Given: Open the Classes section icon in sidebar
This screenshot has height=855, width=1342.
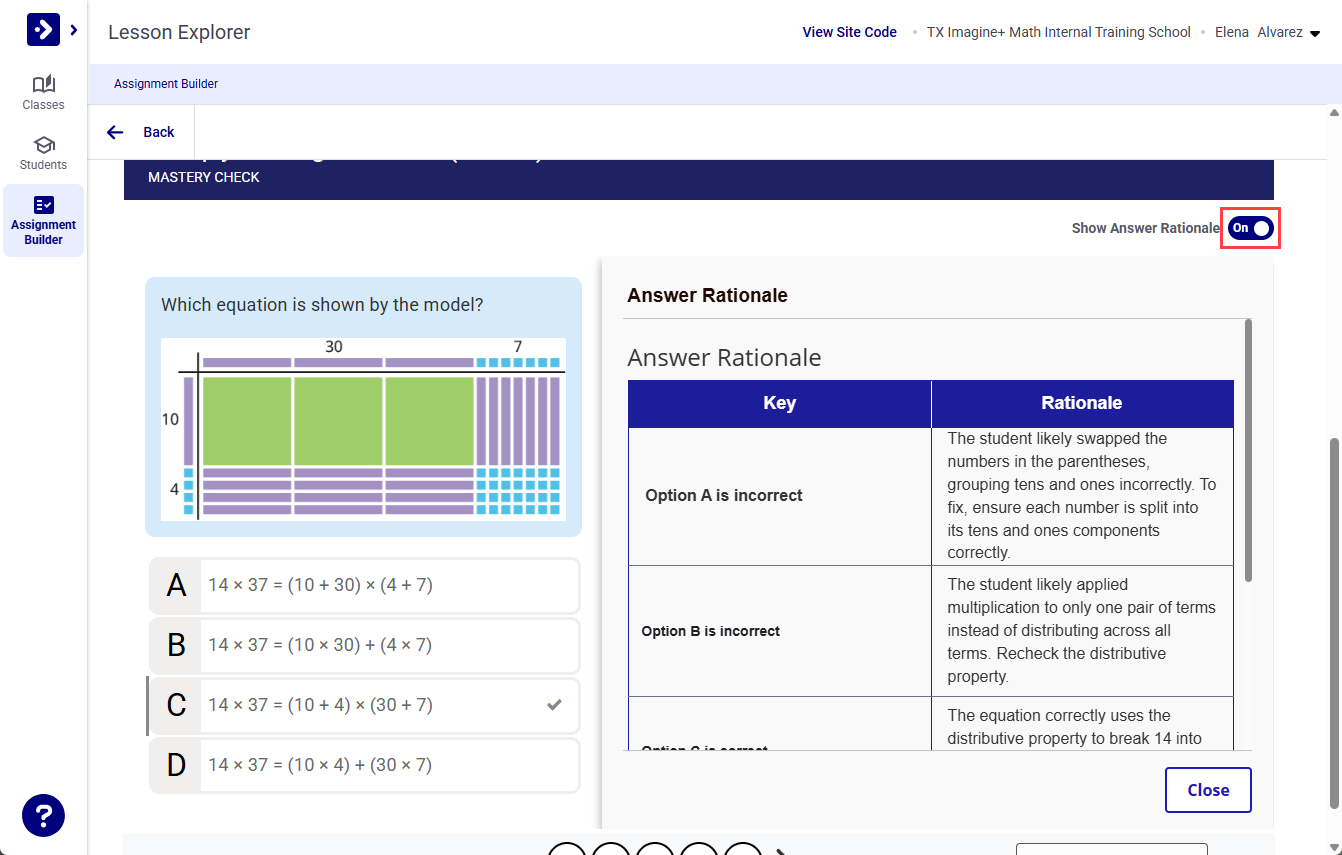Looking at the screenshot, I should pos(43,92).
